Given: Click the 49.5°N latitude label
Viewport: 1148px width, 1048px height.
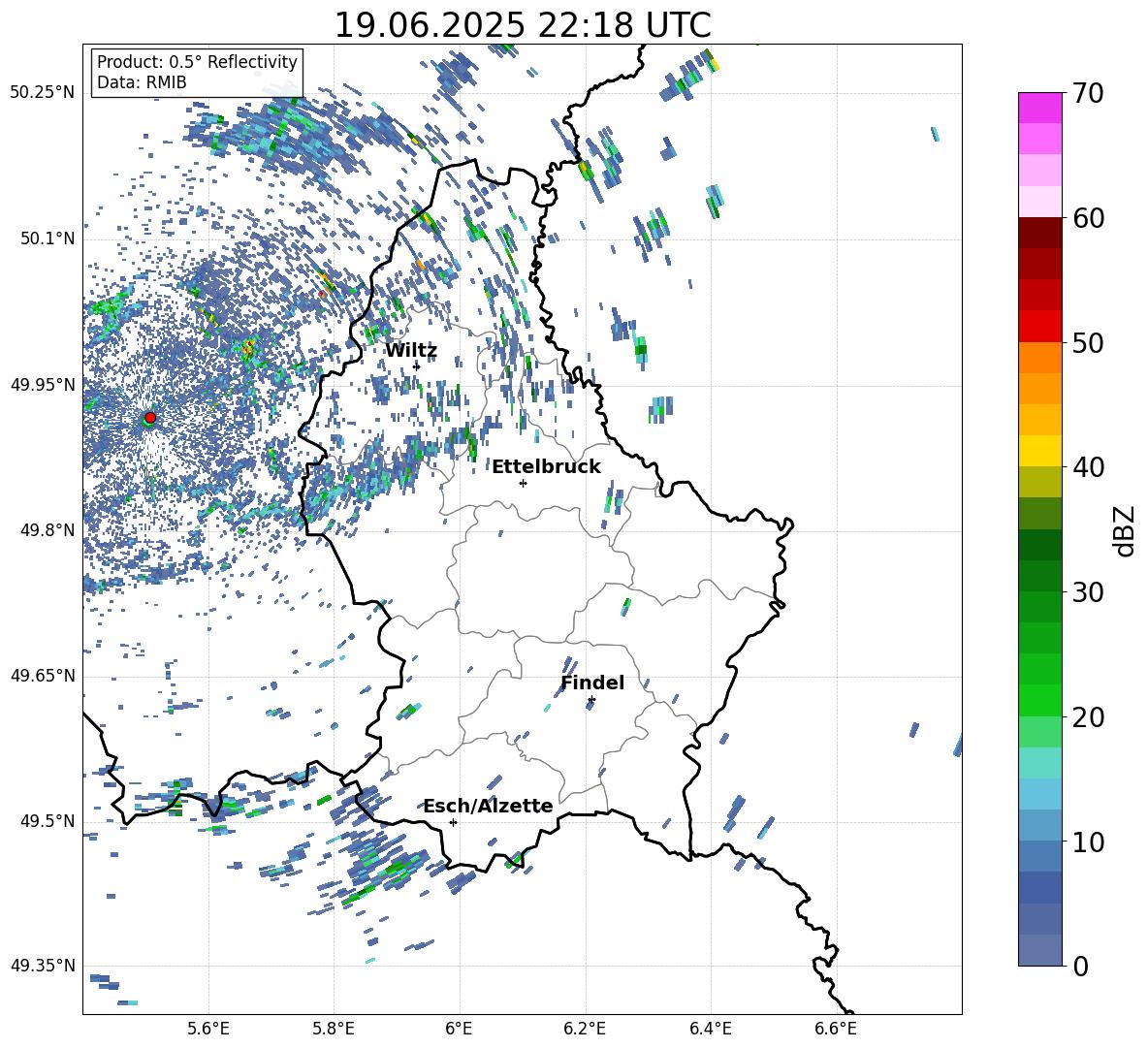Looking at the screenshot, I should (48, 821).
